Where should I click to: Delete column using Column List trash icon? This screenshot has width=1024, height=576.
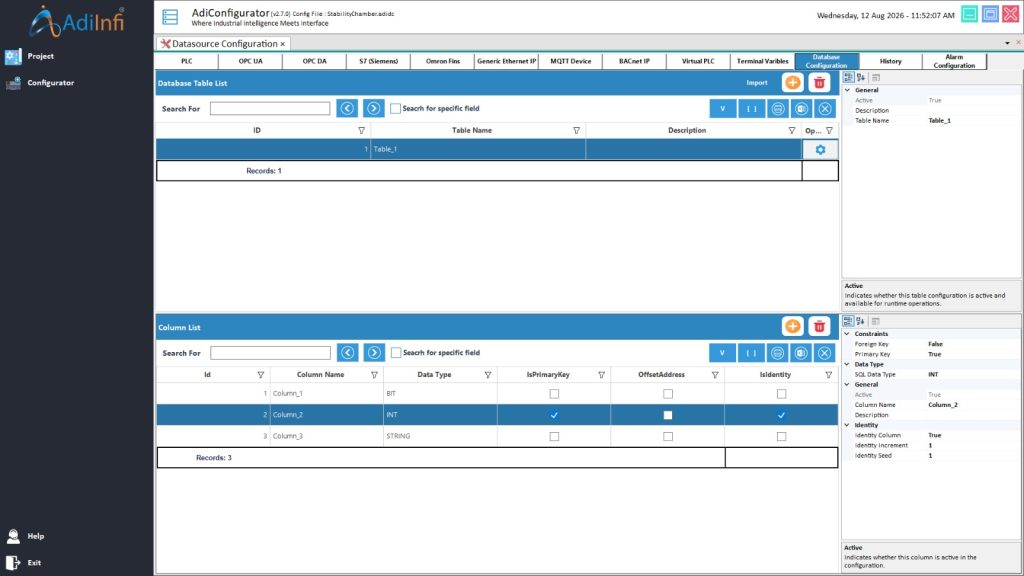819,327
